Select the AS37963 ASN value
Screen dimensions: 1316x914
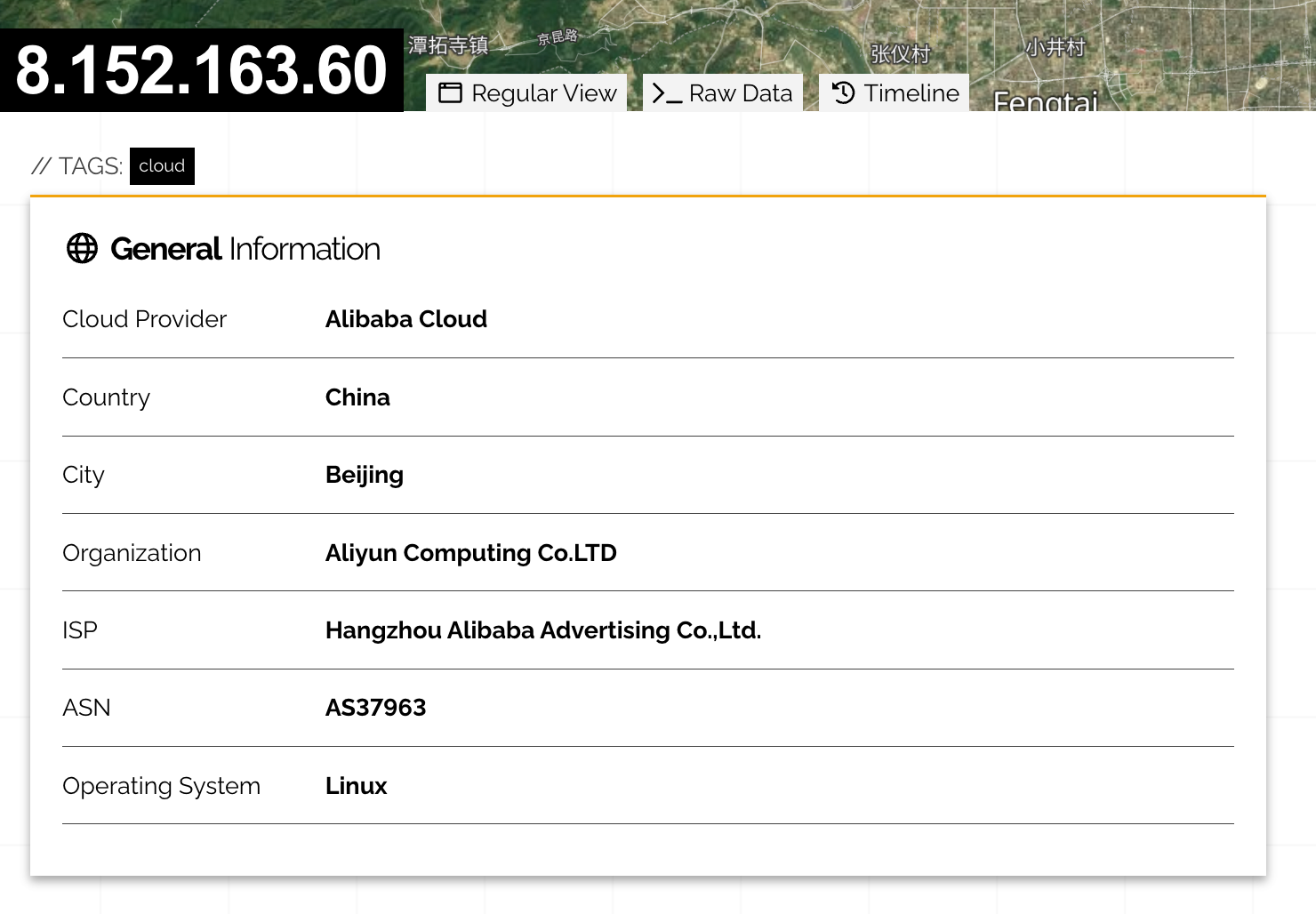376,708
